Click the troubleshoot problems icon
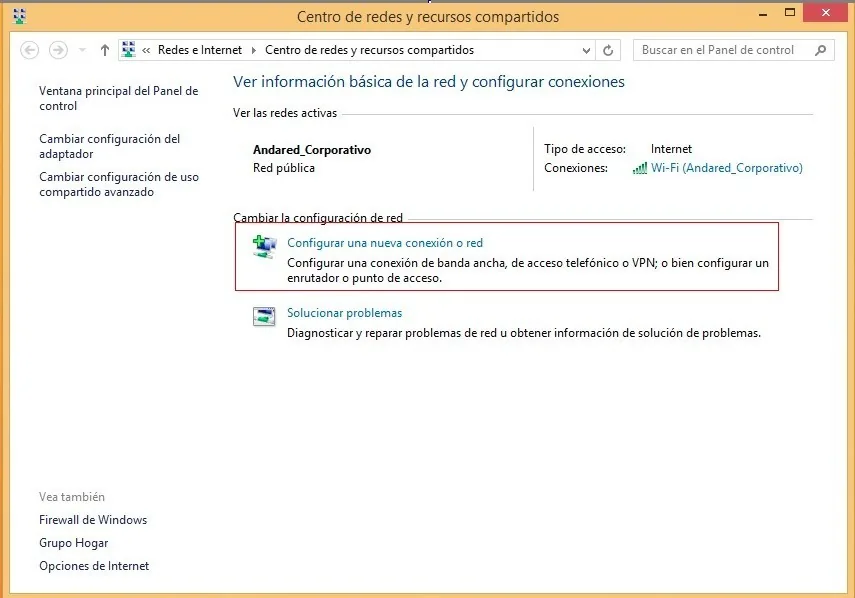 pos(264,316)
